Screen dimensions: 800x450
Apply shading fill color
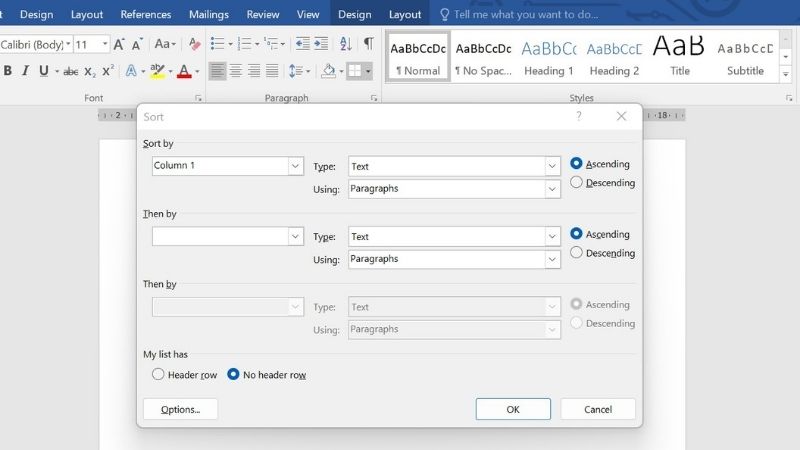(x=328, y=71)
